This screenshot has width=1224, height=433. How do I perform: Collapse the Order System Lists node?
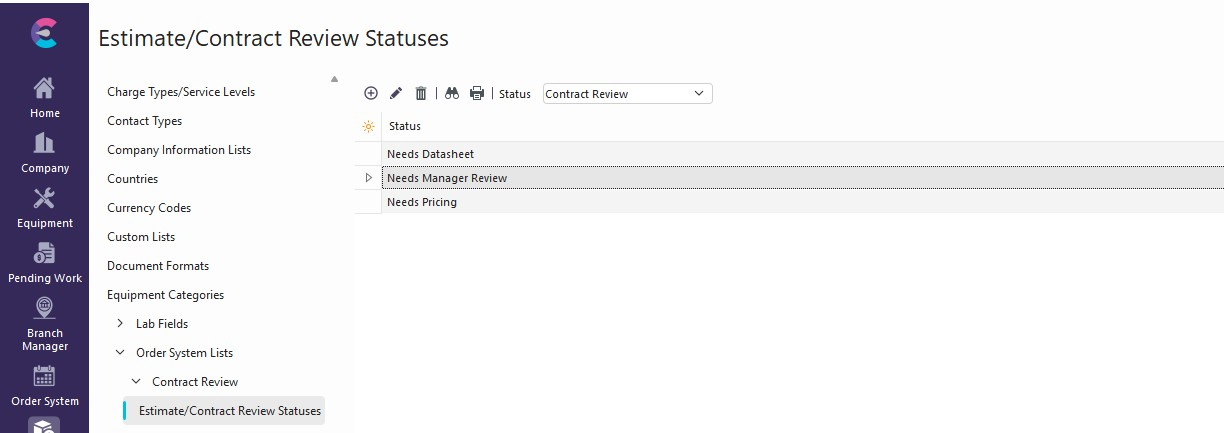pyautogui.click(x=121, y=353)
